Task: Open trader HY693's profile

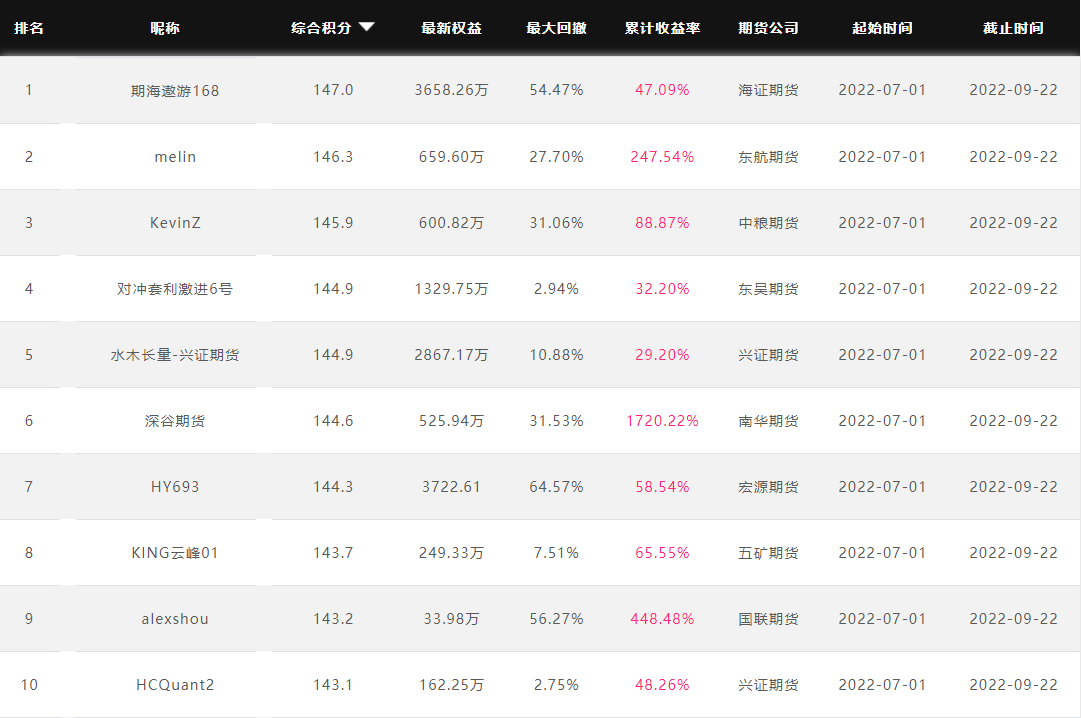Action: click(175, 487)
